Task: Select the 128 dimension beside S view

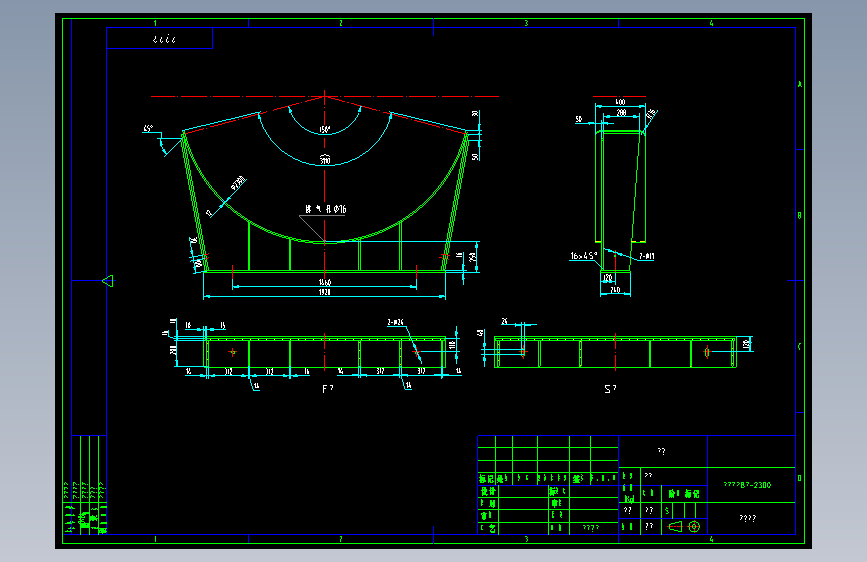Action: 746,344
